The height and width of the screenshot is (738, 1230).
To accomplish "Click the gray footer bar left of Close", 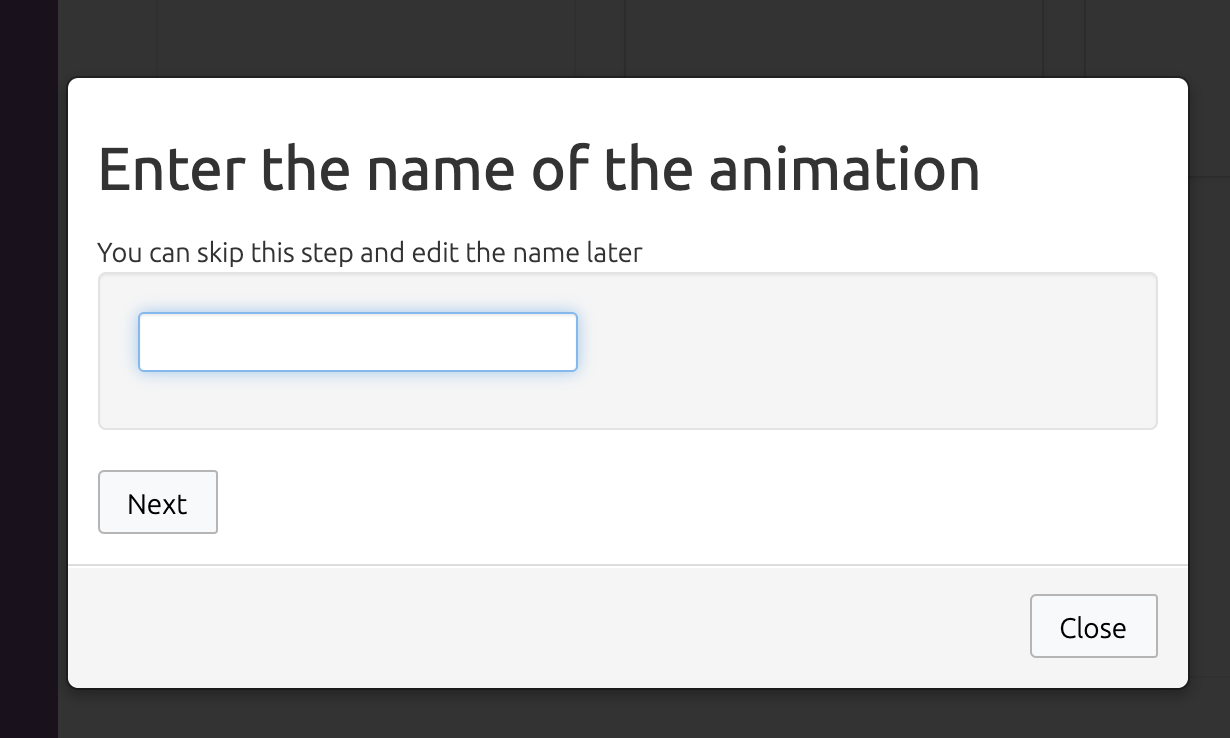I will pos(548,626).
